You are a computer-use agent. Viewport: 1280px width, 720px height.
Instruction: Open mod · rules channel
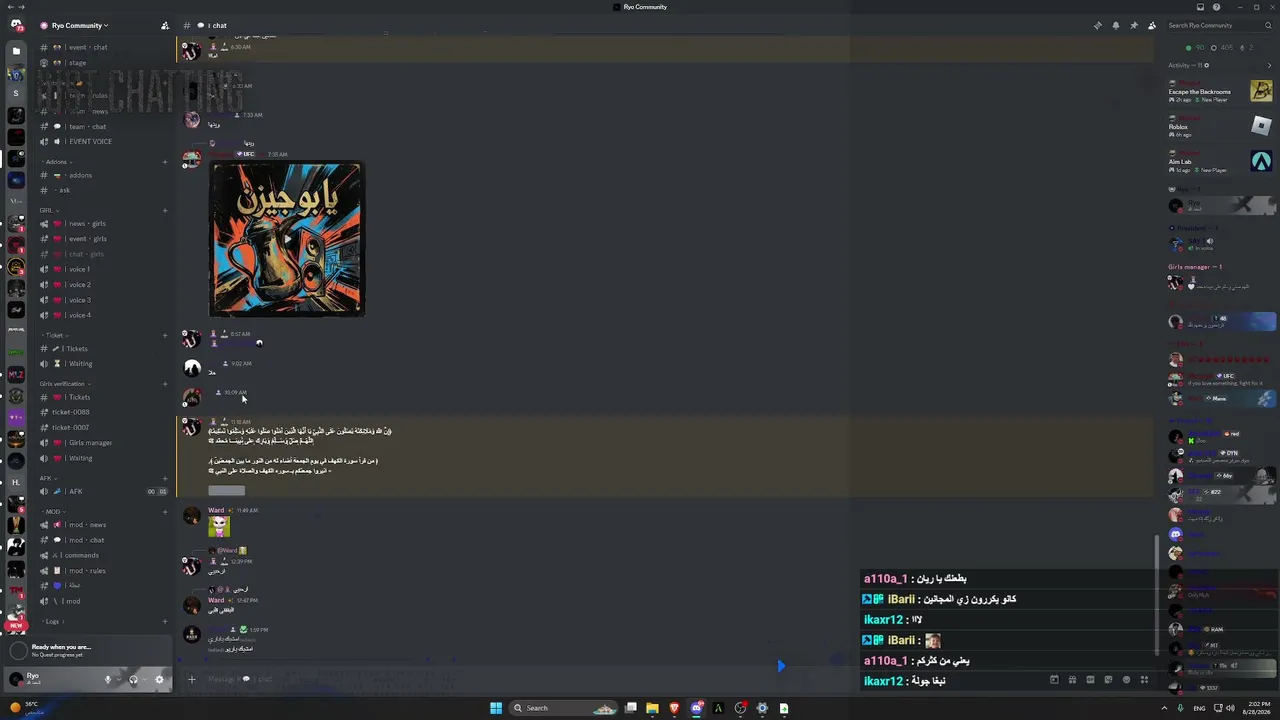[x=104, y=570]
